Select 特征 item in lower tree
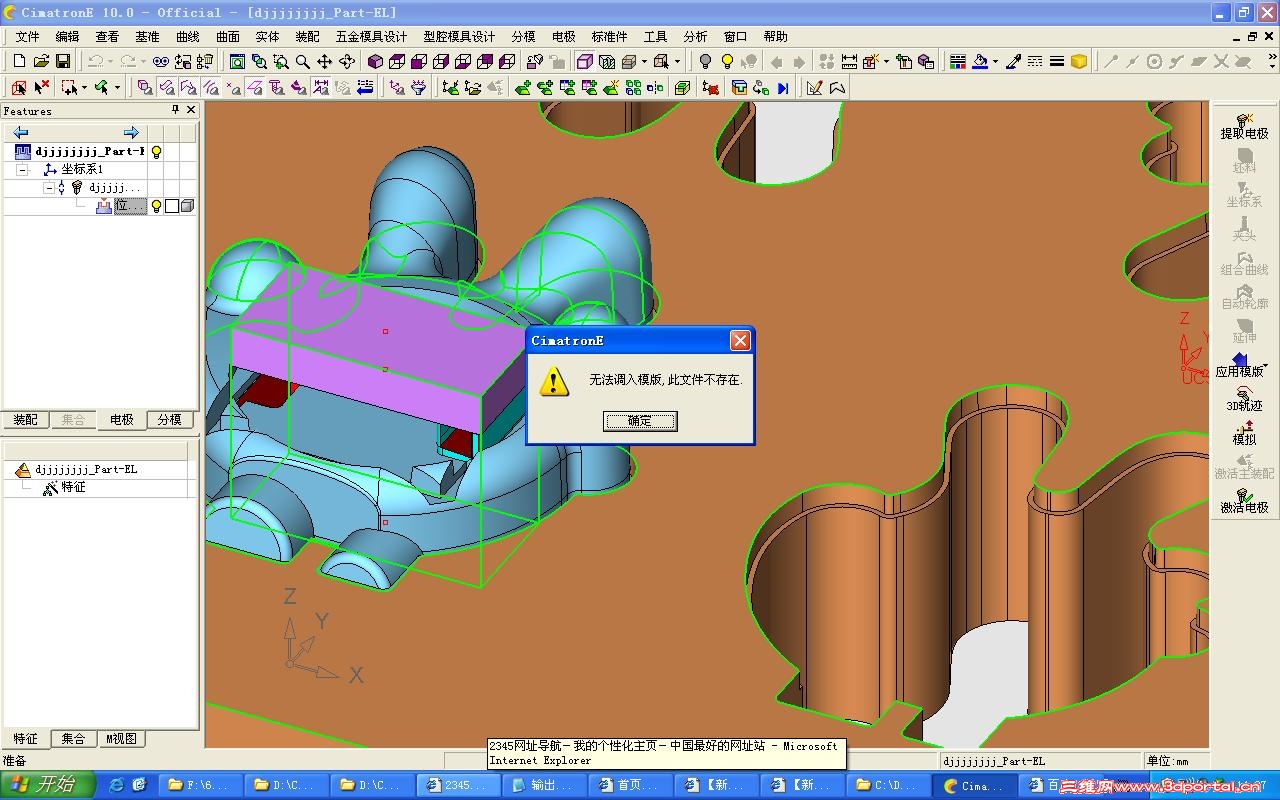The image size is (1280, 800). pos(73,488)
